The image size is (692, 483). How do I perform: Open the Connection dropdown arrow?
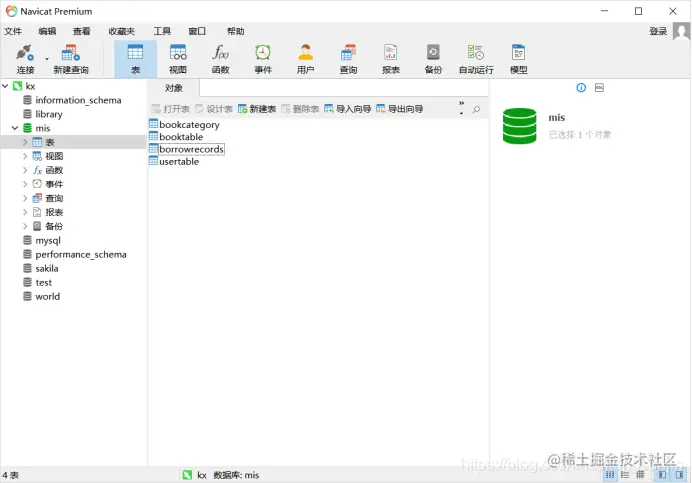47,59
